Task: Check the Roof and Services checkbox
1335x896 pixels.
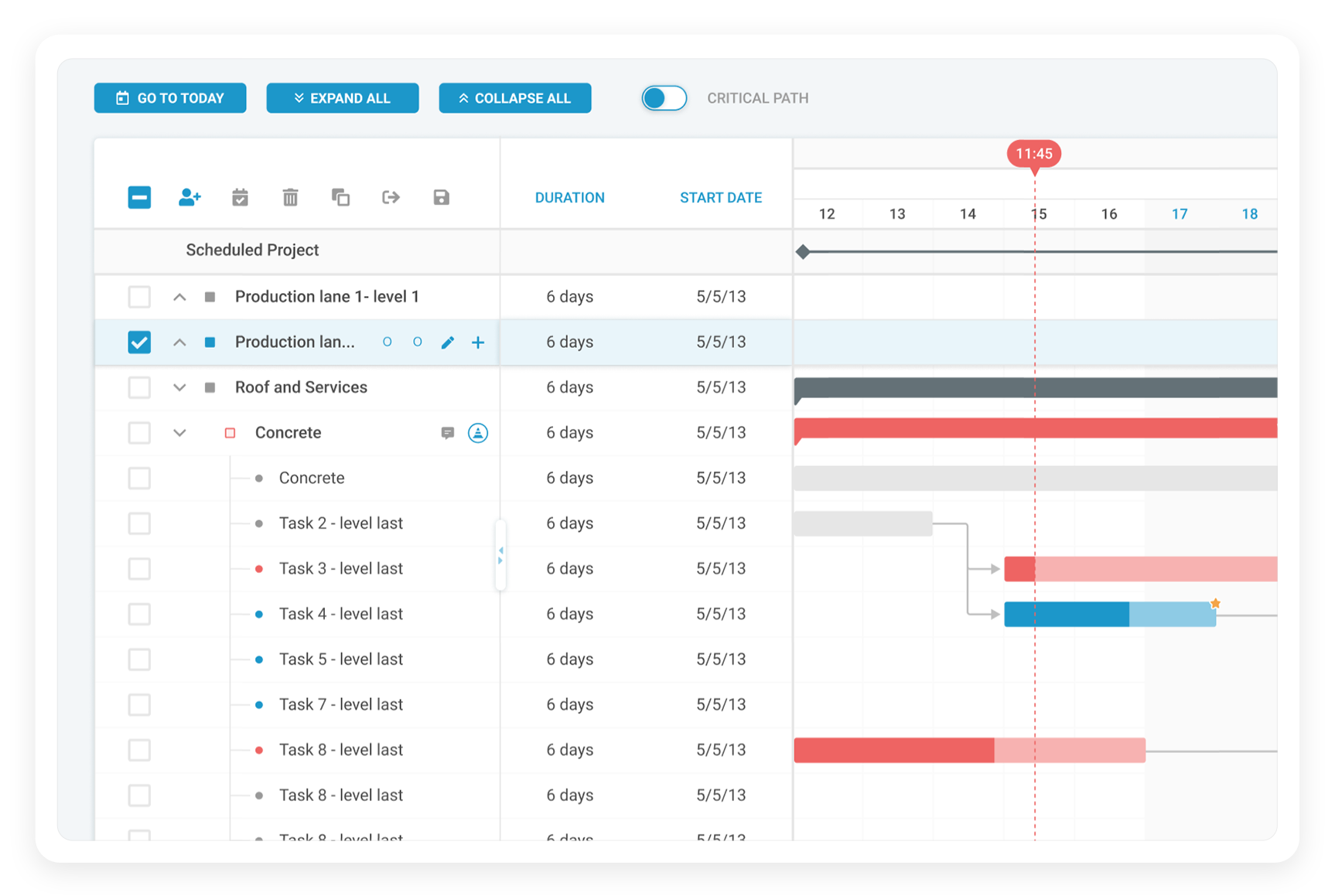Action: (x=139, y=387)
